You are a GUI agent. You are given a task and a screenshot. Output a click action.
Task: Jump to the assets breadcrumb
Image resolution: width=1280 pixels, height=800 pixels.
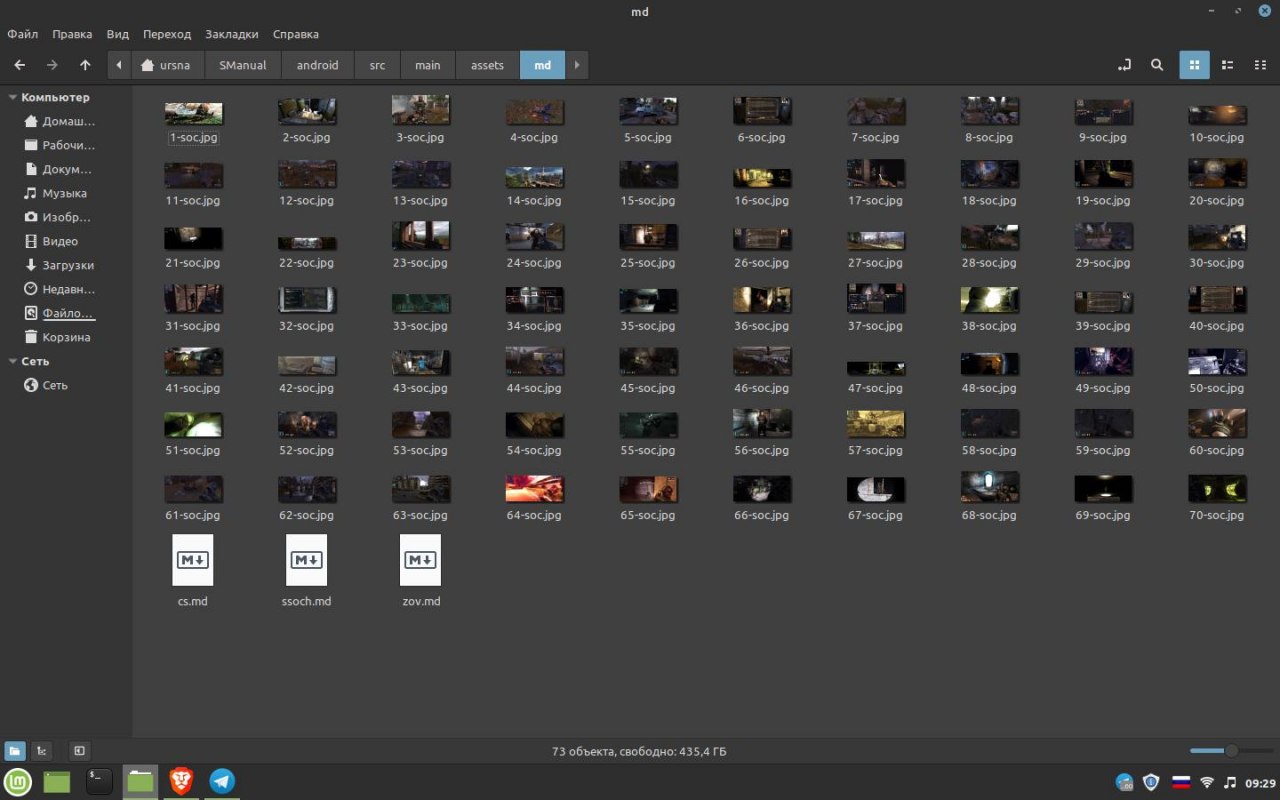(x=488, y=65)
